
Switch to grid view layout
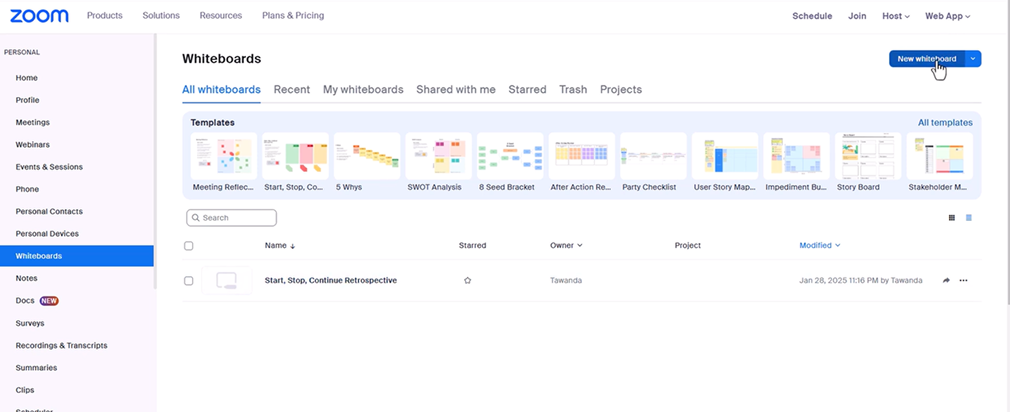[x=951, y=217]
